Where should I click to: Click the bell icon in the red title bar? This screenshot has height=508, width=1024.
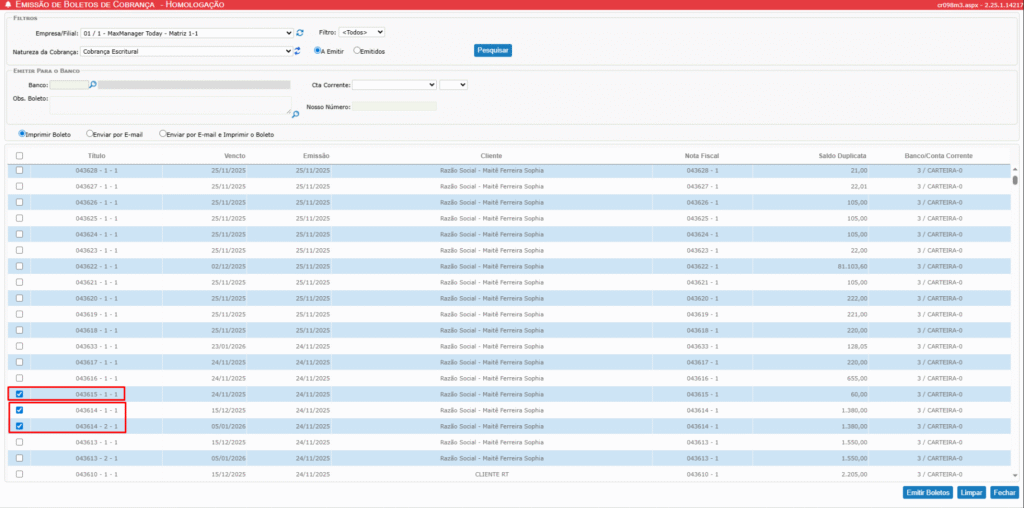[7, 5]
